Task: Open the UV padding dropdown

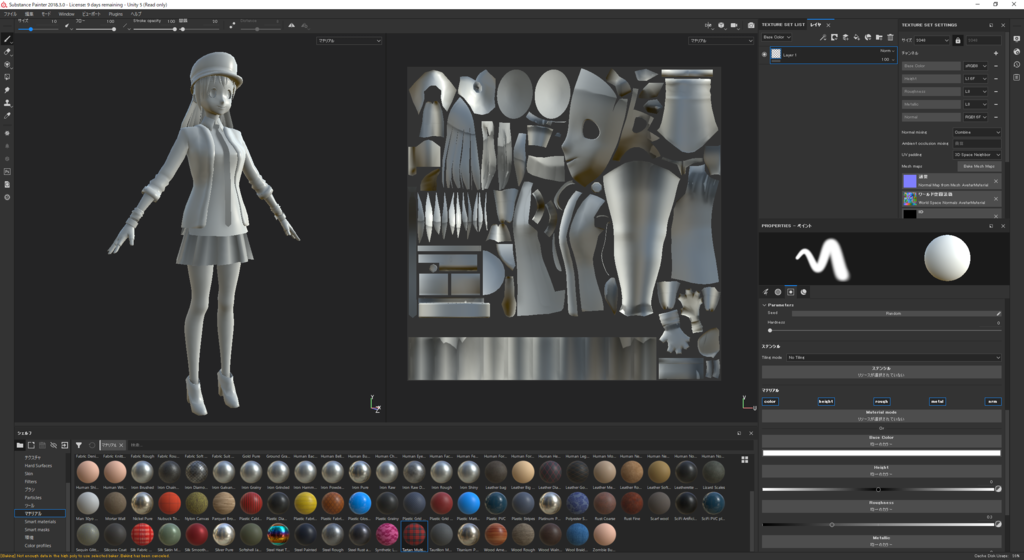Action: 977,155
